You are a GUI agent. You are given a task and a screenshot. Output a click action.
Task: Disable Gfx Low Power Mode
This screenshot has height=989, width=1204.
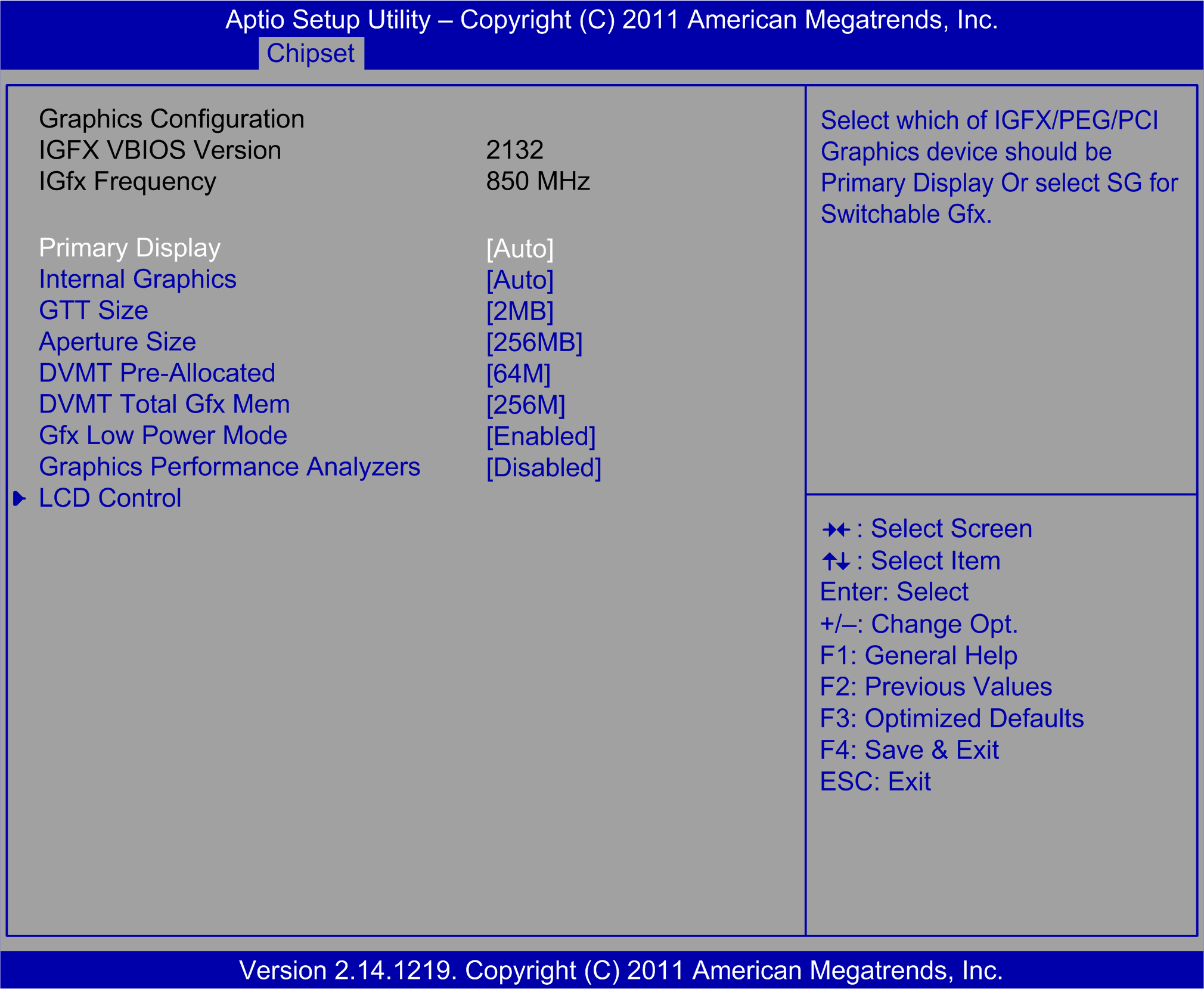pos(162,436)
